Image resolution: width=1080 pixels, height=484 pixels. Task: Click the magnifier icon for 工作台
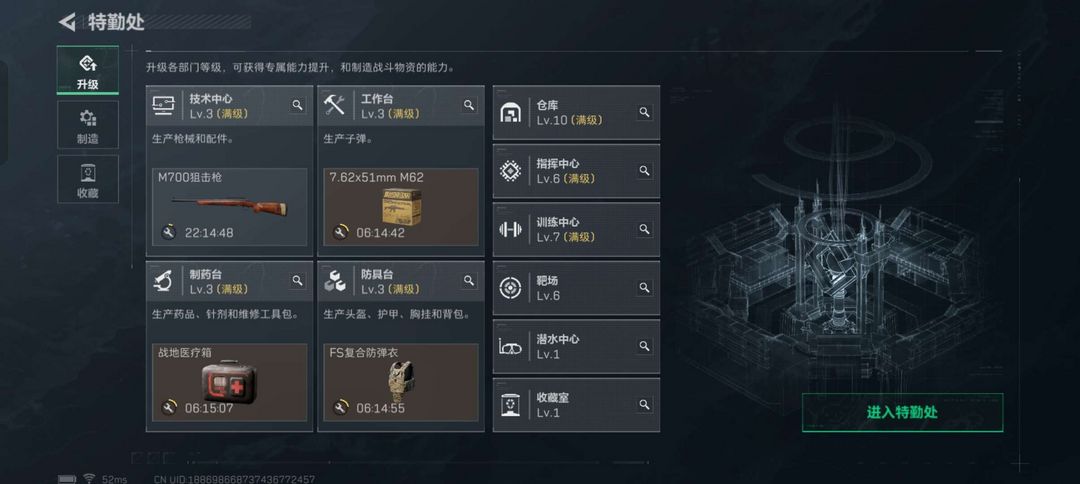tap(469, 105)
